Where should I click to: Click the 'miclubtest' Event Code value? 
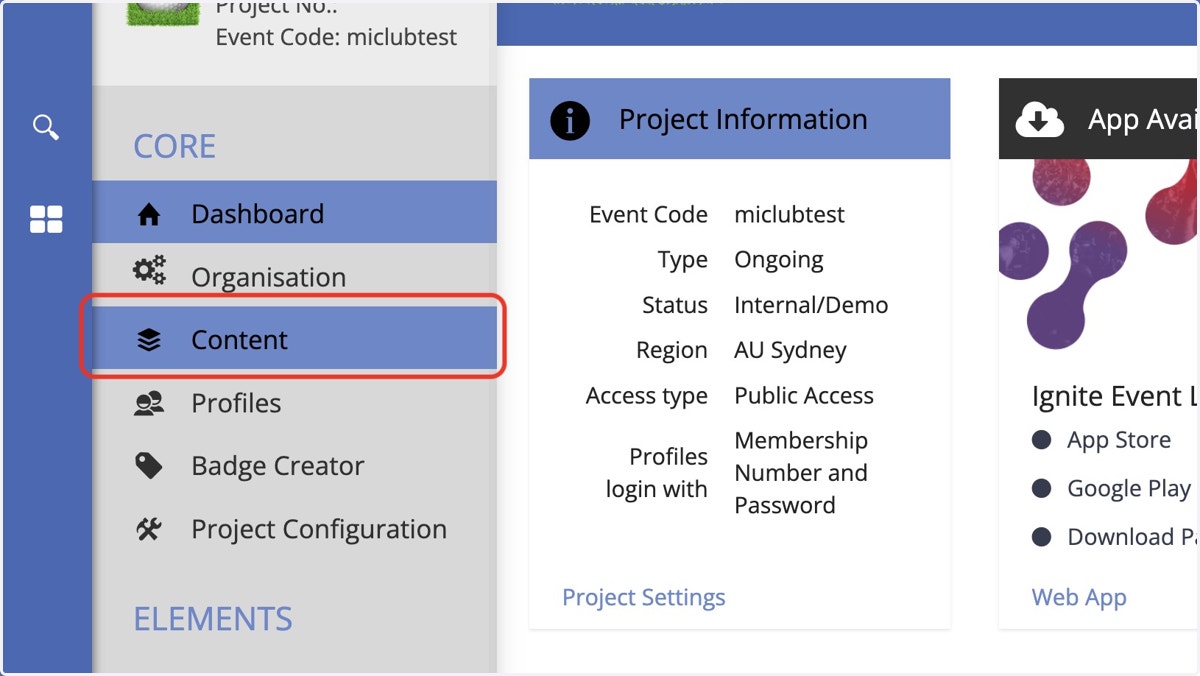789,215
